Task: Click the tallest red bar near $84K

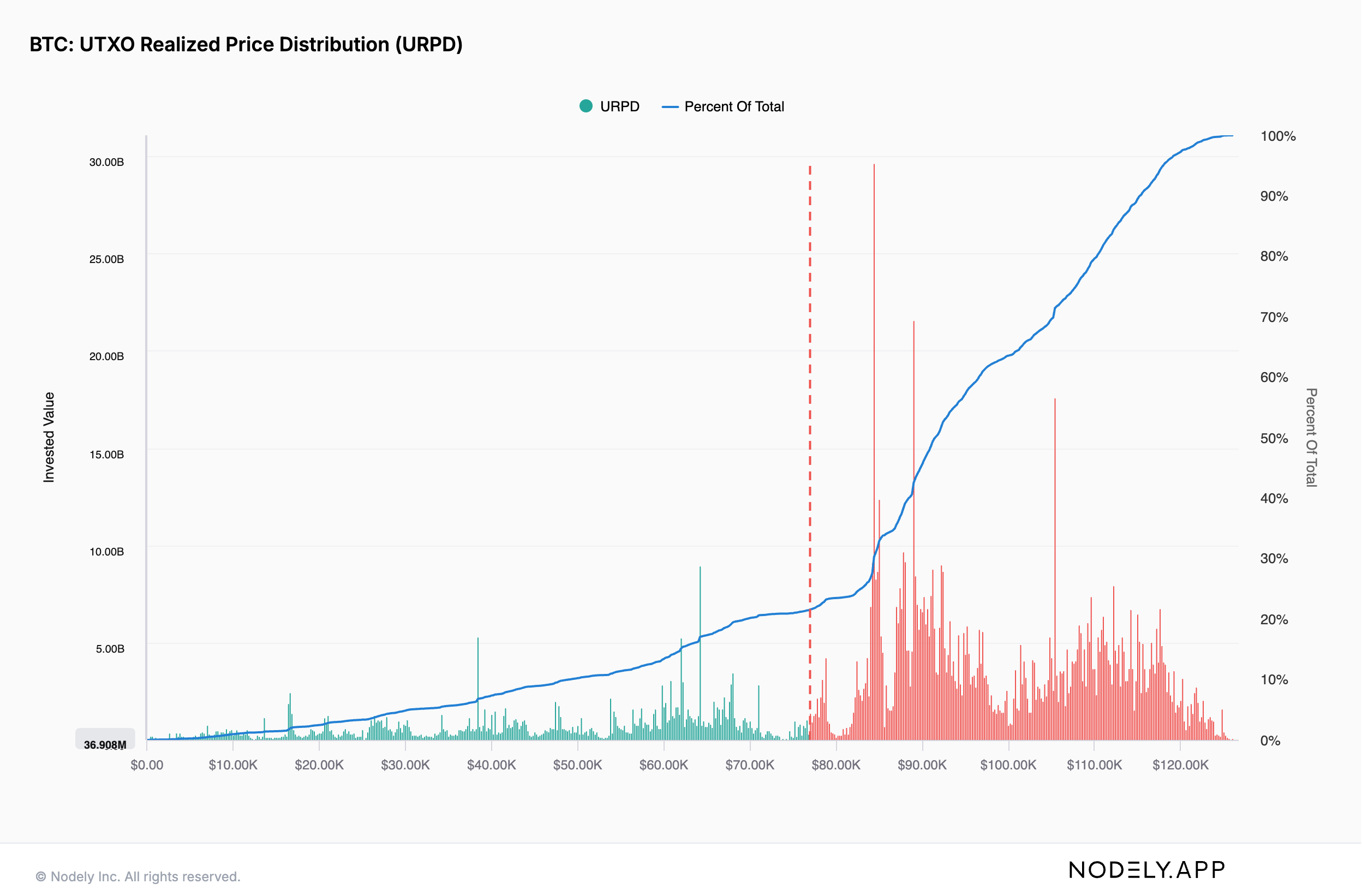Action: [874, 343]
